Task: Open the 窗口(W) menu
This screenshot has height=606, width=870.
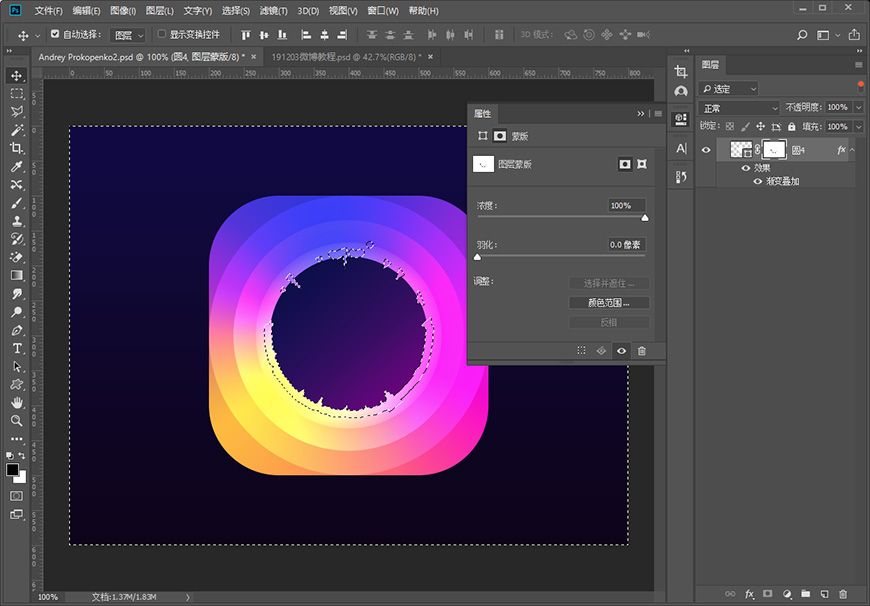Action: [383, 11]
